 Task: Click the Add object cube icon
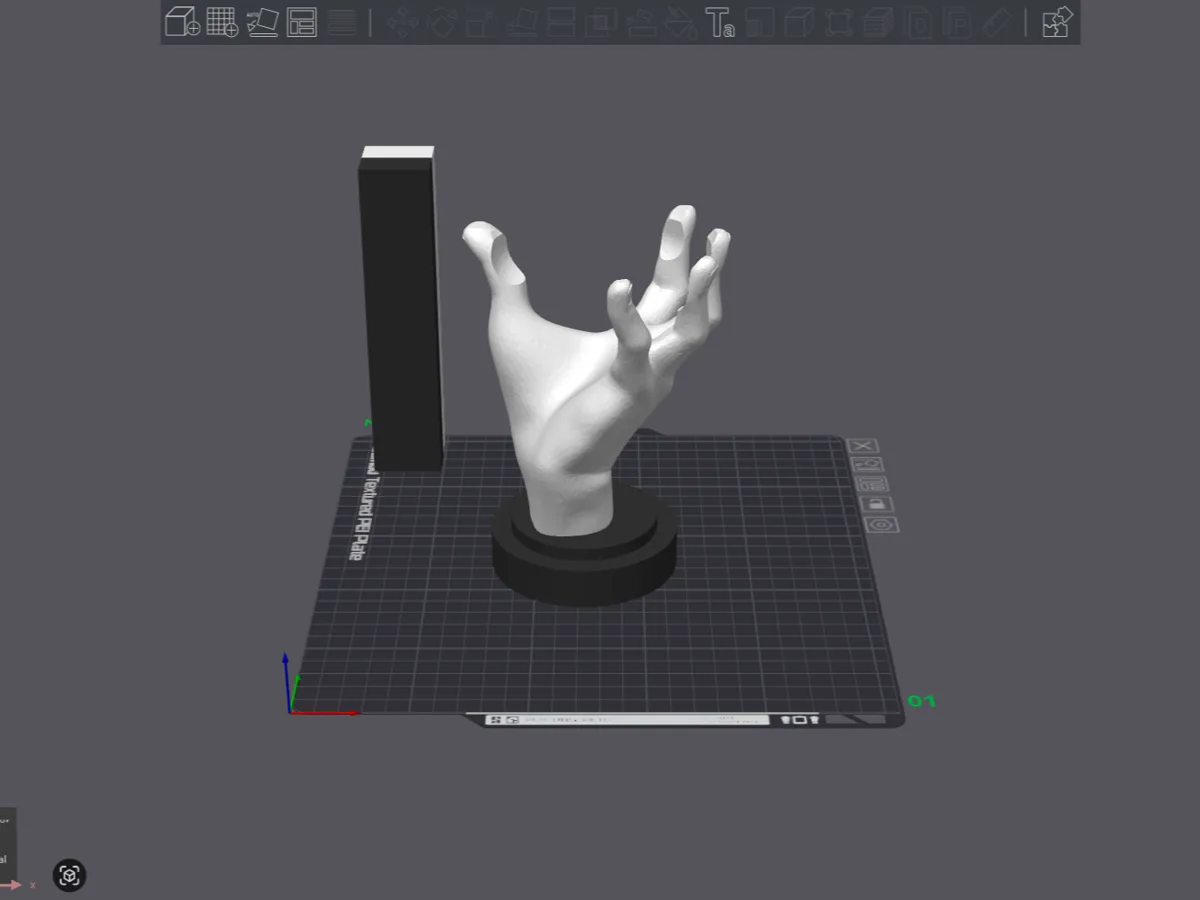pyautogui.click(x=182, y=22)
